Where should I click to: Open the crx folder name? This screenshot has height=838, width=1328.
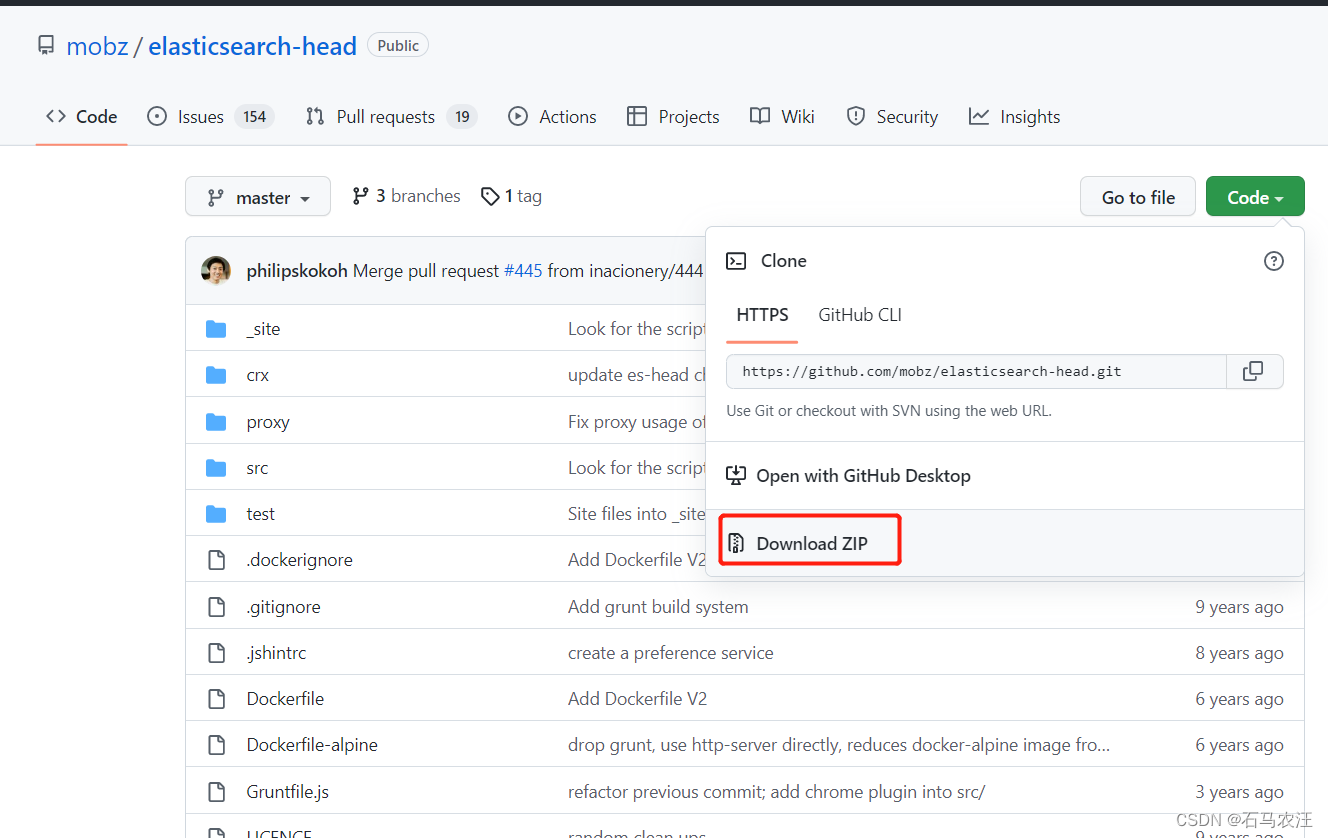point(258,375)
